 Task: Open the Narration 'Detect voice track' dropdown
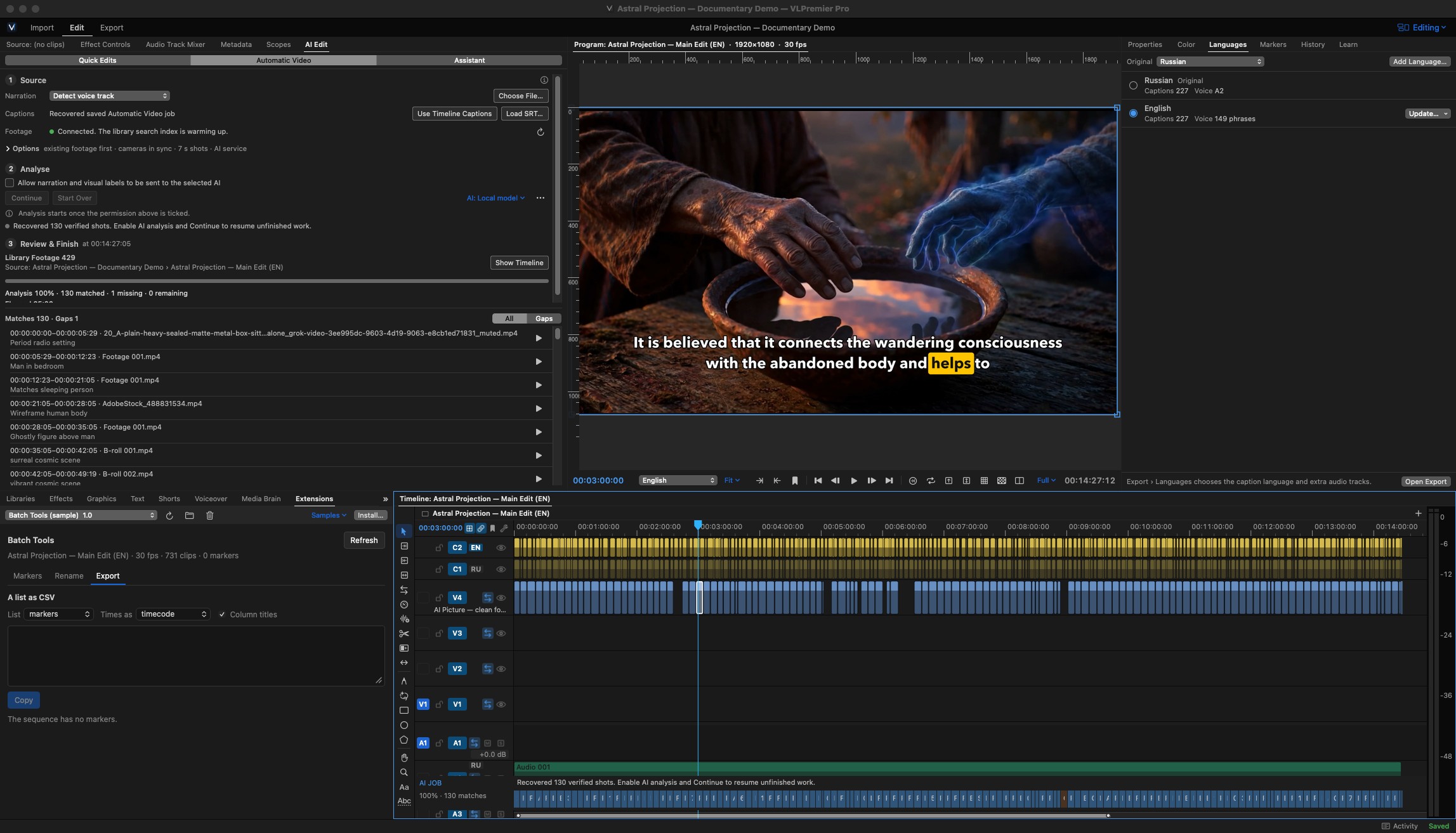109,96
